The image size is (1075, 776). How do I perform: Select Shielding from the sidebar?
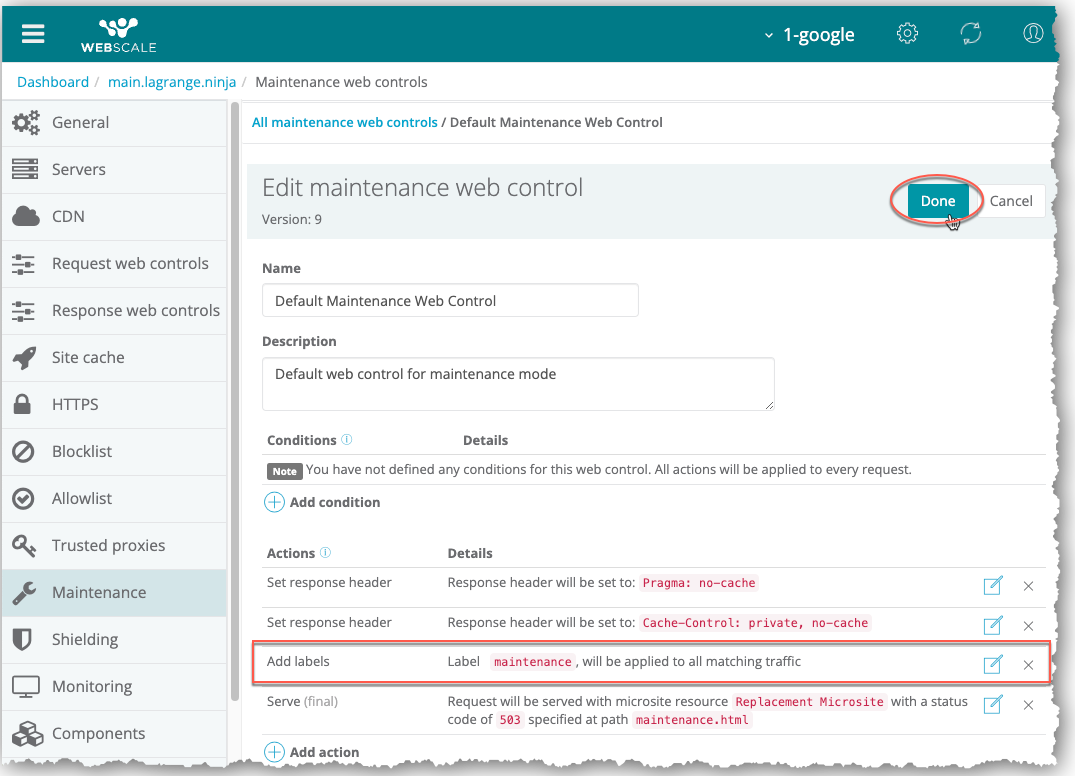coord(85,639)
